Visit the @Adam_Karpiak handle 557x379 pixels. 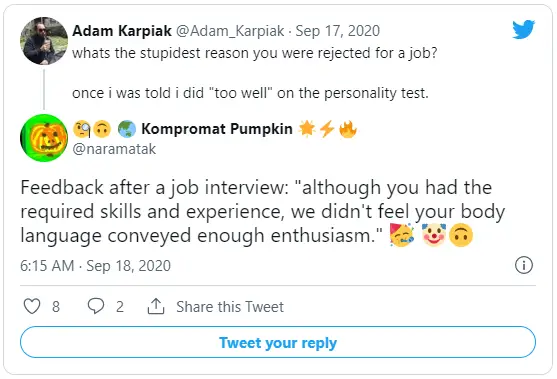[x=230, y=31]
